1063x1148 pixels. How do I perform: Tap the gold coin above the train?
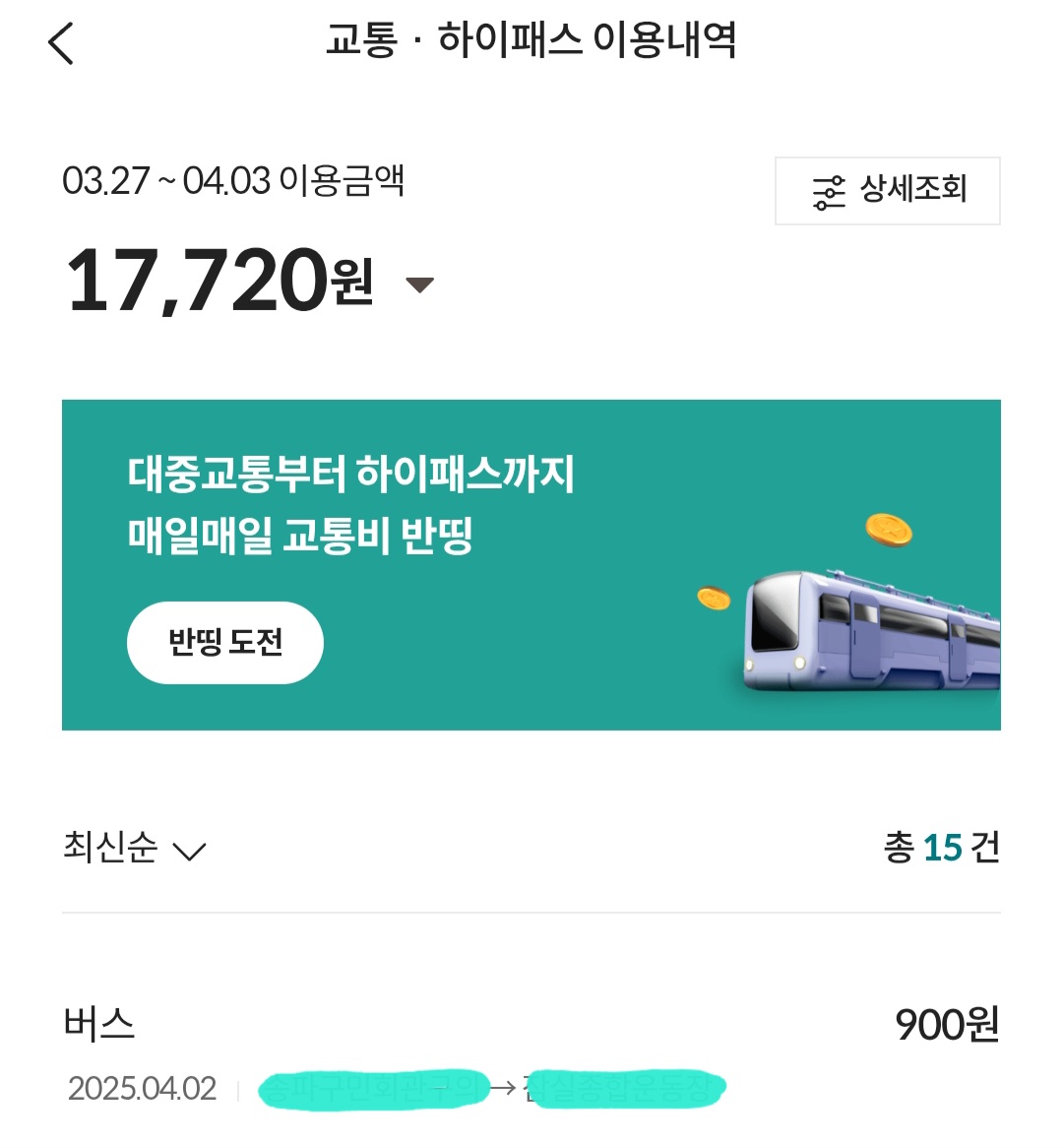click(888, 530)
